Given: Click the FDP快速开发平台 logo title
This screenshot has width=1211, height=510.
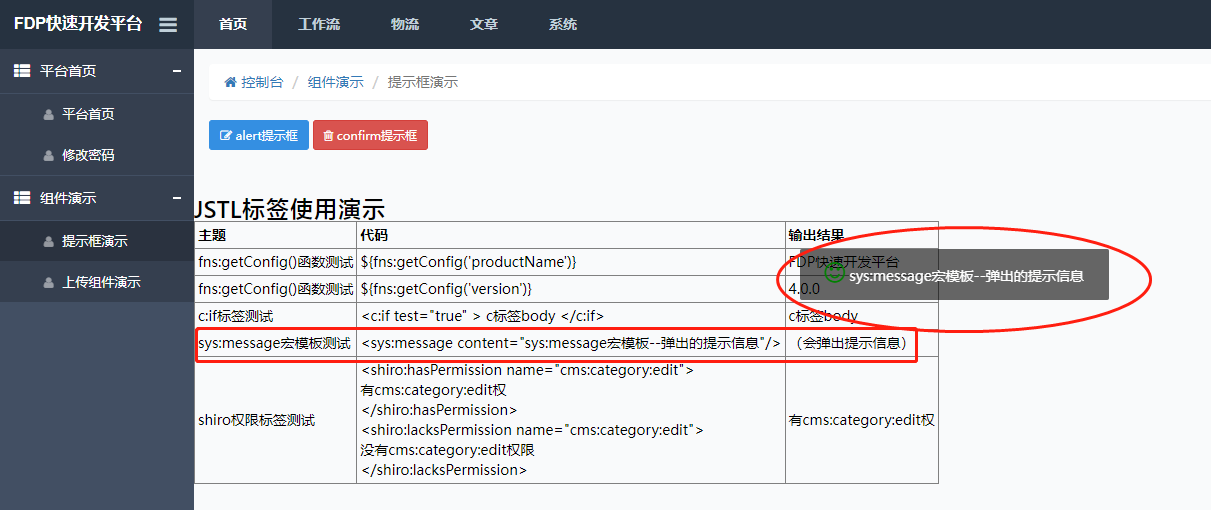Looking at the screenshot, I should click(x=78, y=24).
